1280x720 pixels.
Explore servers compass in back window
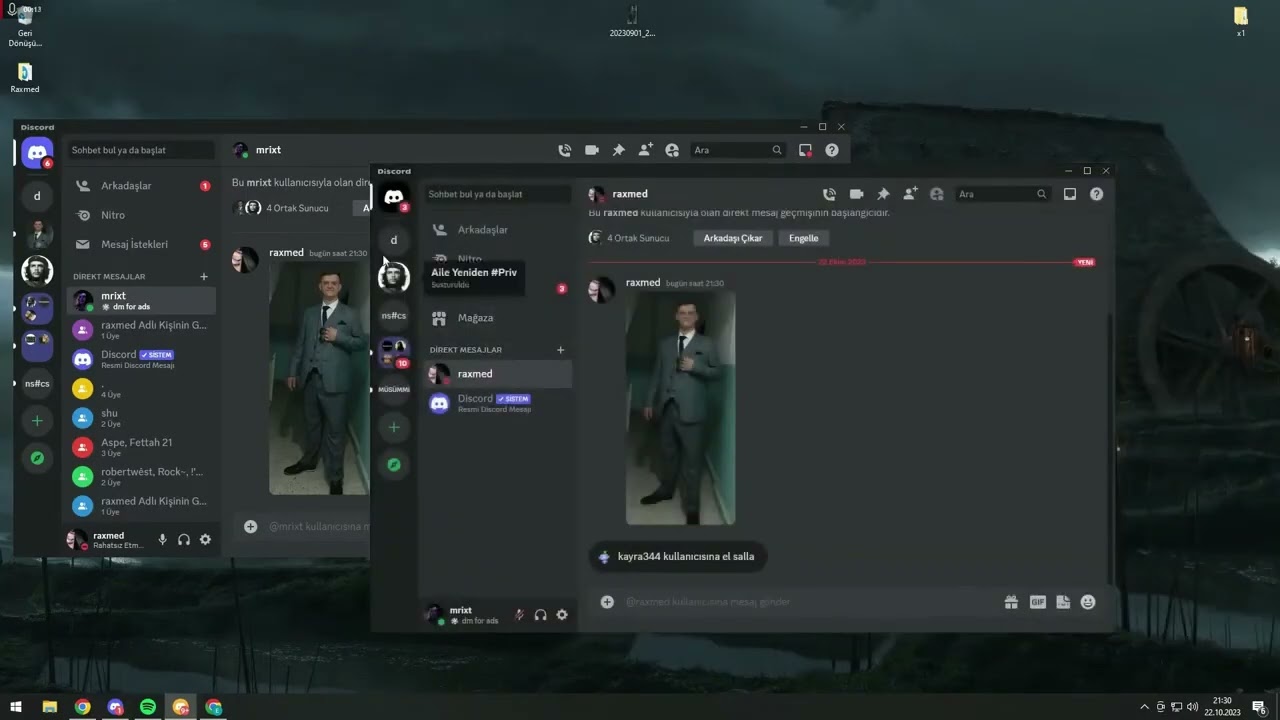(x=37, y=458)
